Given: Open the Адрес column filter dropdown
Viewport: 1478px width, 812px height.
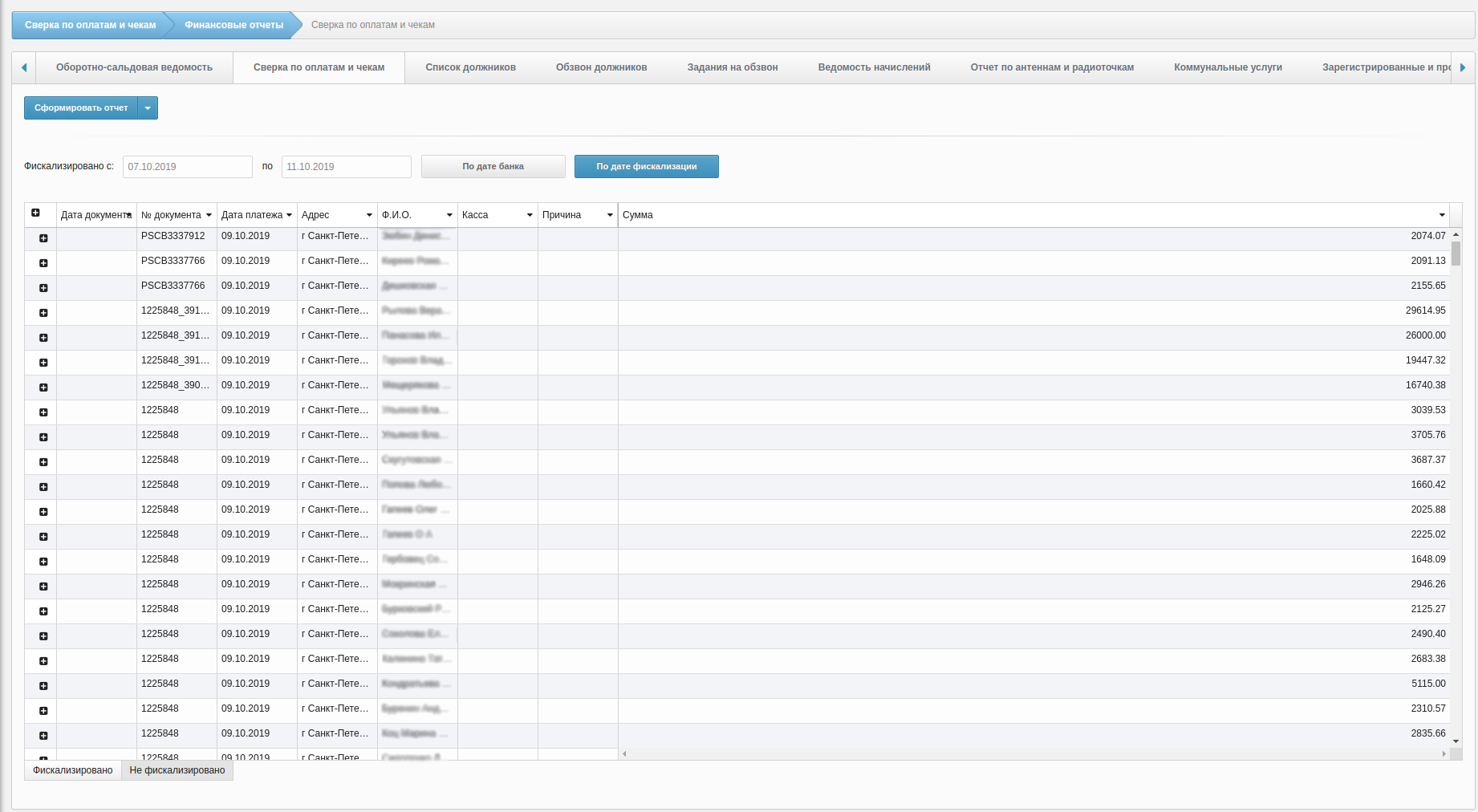Looking at the screenshot, I should tap(369, 215).
